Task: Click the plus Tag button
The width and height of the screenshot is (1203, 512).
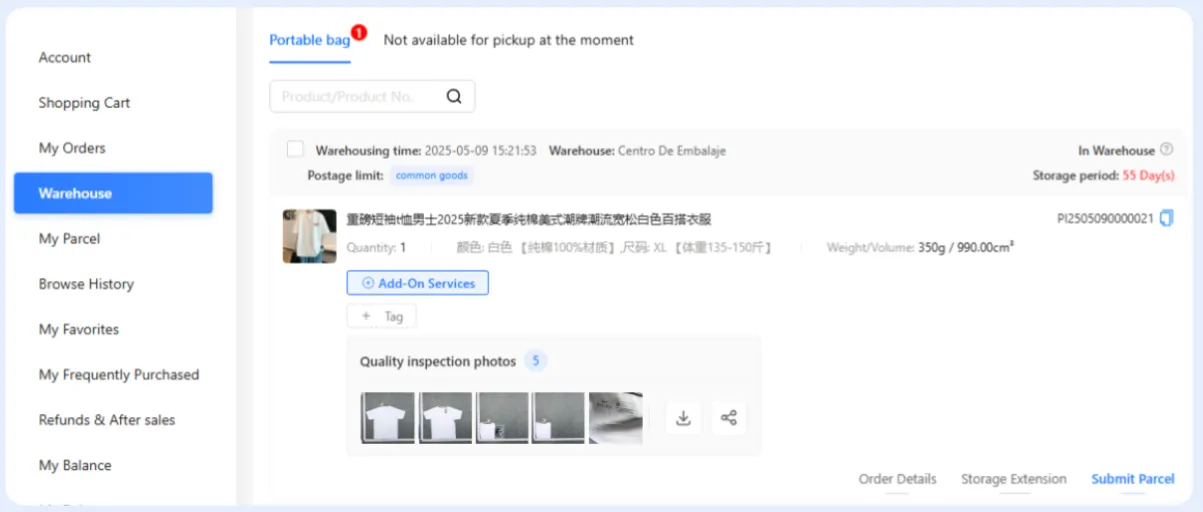Action: click(381, 316)
